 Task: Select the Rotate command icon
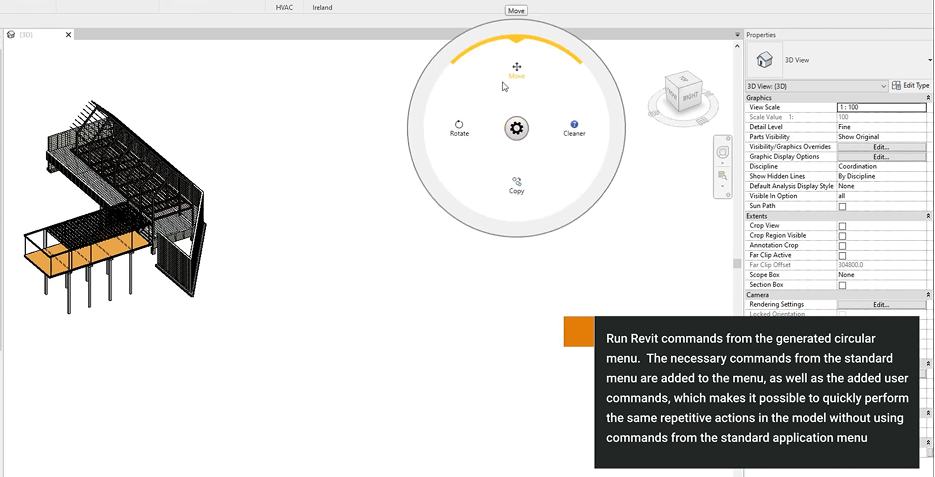pos(459,127)
